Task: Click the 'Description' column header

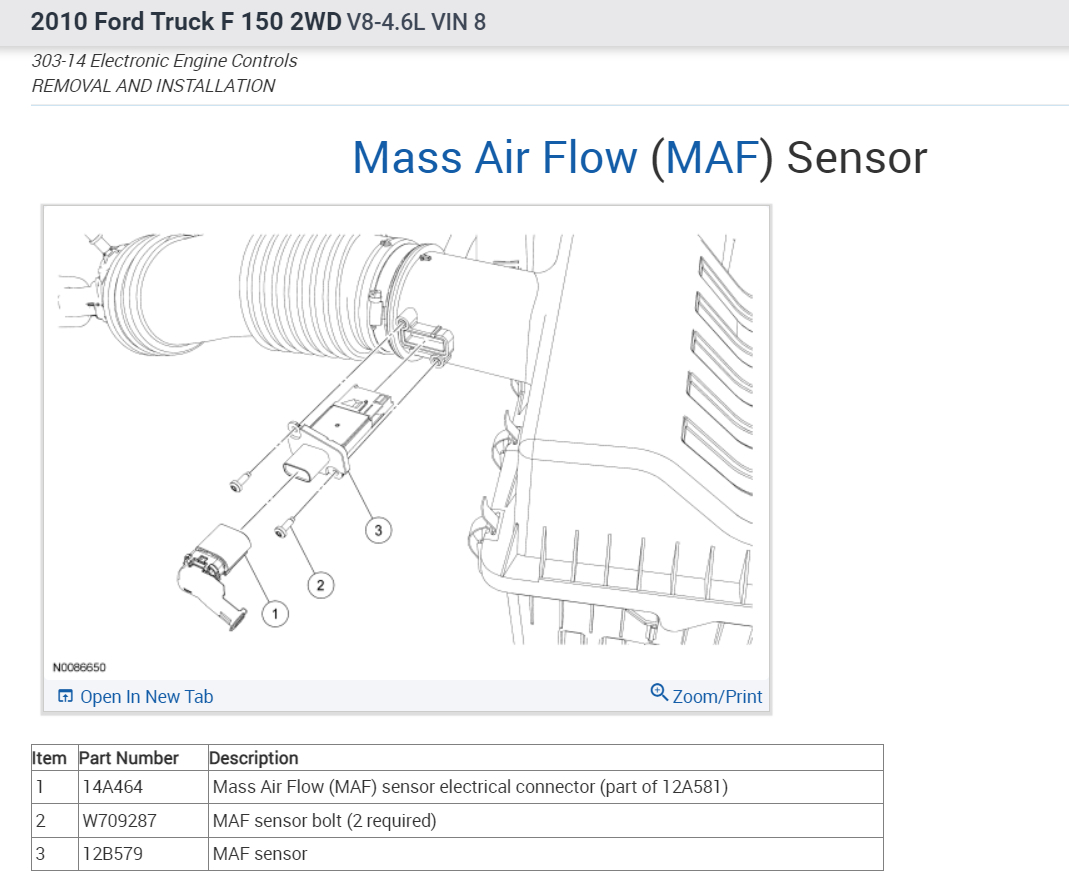Action: click(255, 758)
